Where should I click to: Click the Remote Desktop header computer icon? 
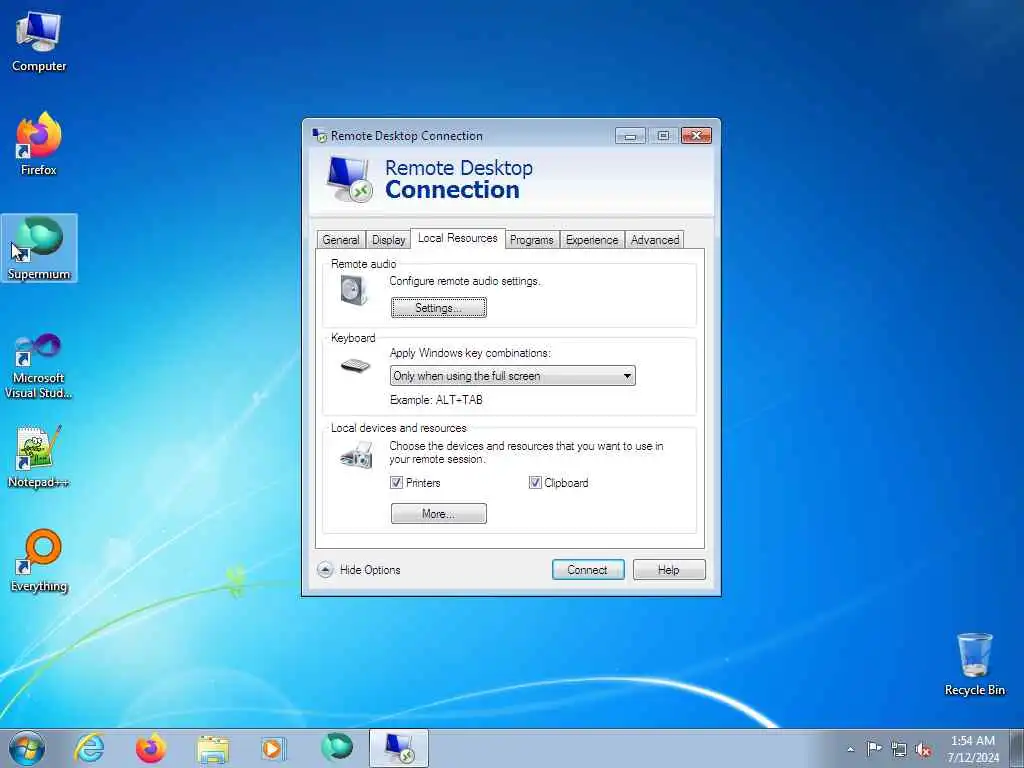coord(349,179)
